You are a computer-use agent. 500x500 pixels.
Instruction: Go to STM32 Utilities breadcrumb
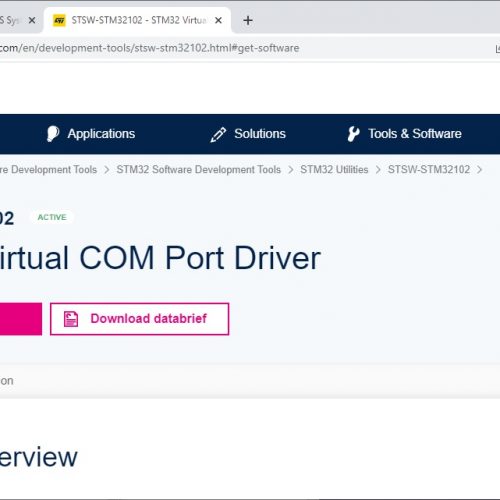[x=334, y=169]
